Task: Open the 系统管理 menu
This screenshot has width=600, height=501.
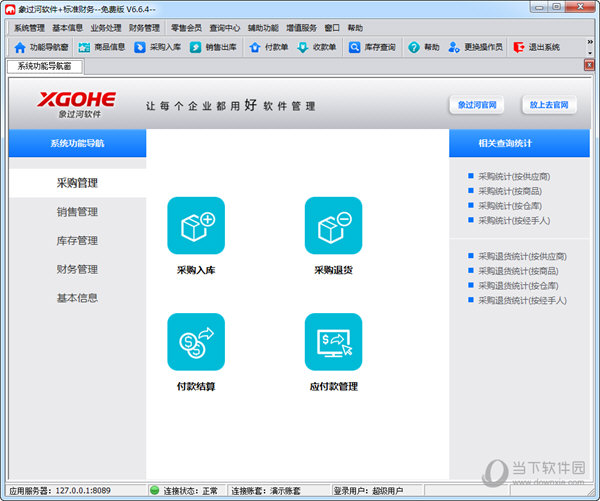Action: click(29, 28)
